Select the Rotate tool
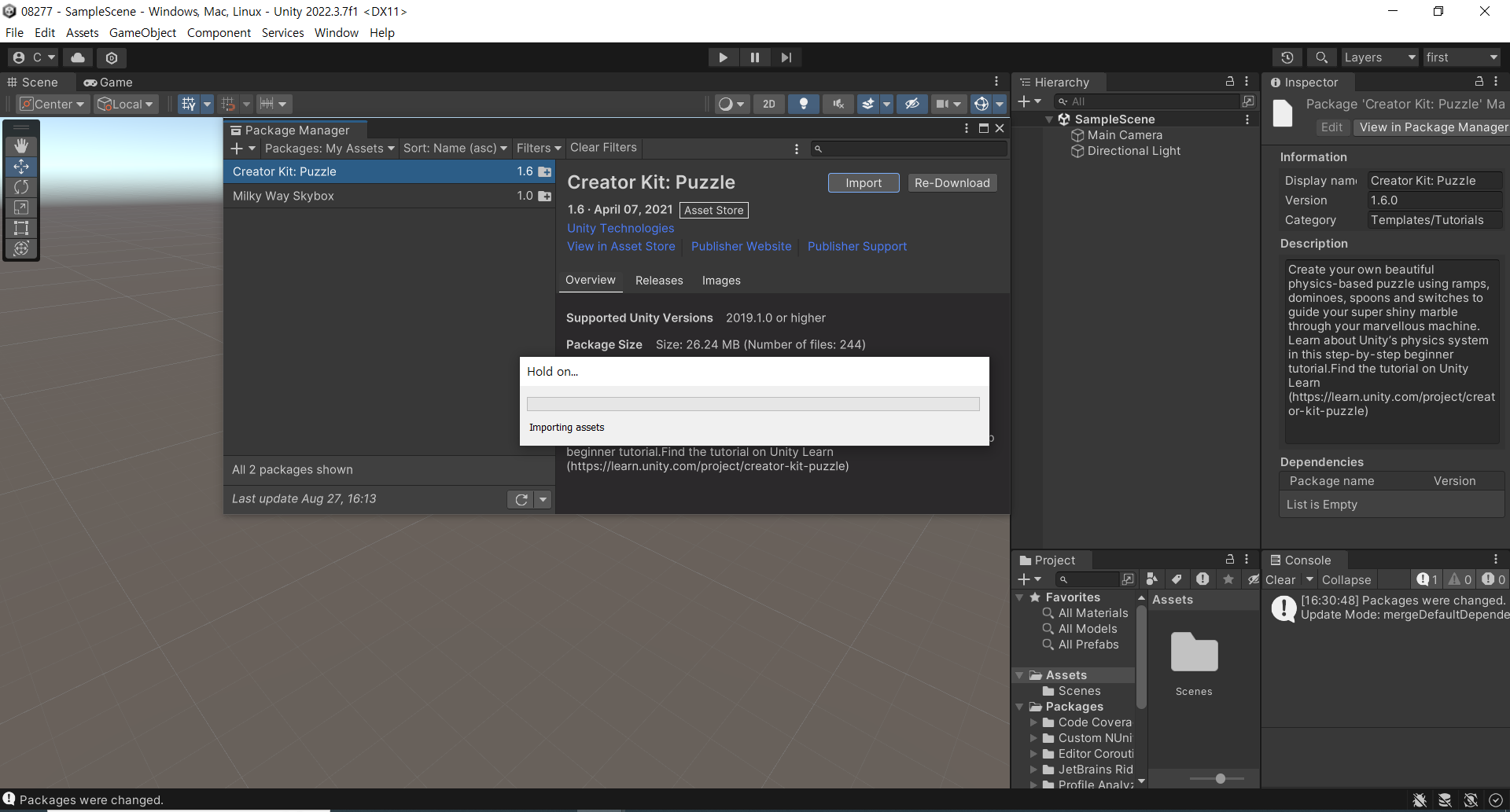The height and width of the screenshot is (812, 1510). point(21,187)
